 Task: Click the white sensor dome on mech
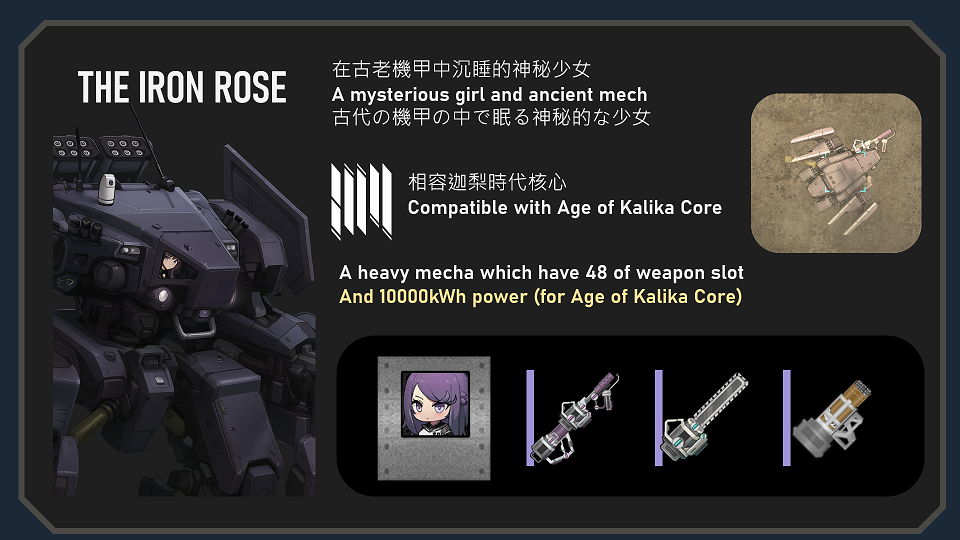click(x=107, y=189)
